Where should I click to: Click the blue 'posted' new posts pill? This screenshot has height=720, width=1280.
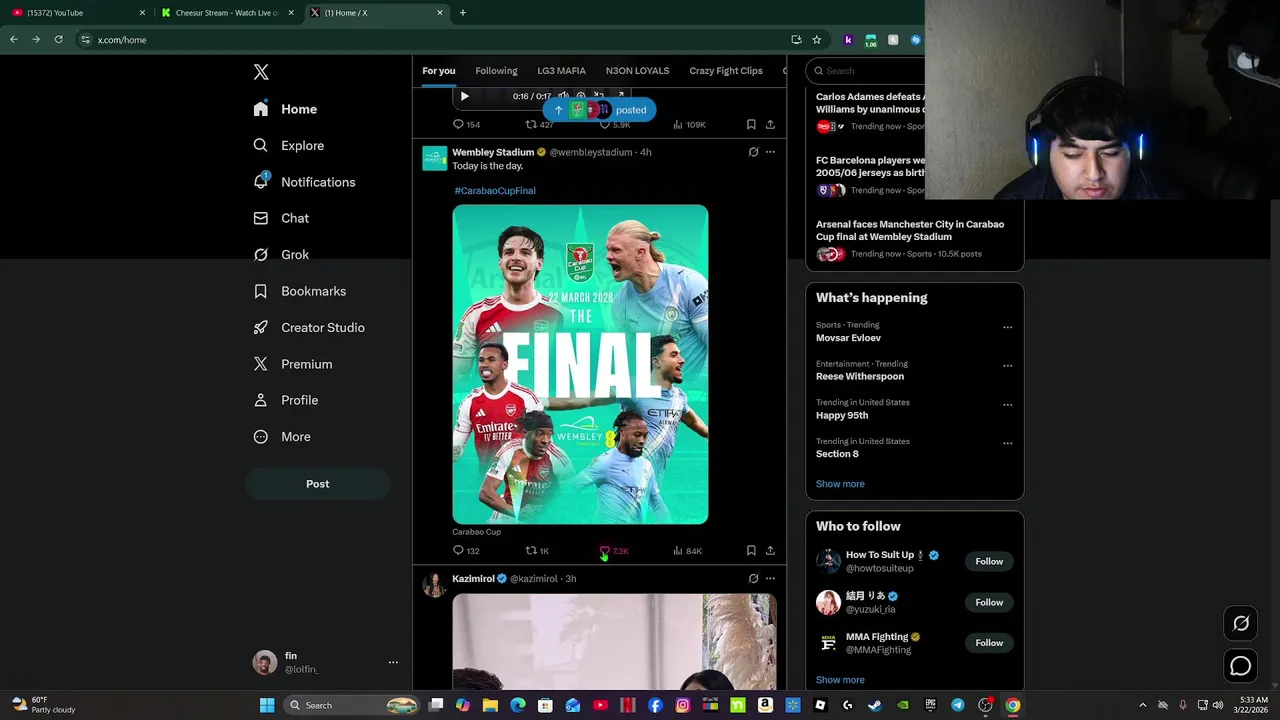click(600, 110)
